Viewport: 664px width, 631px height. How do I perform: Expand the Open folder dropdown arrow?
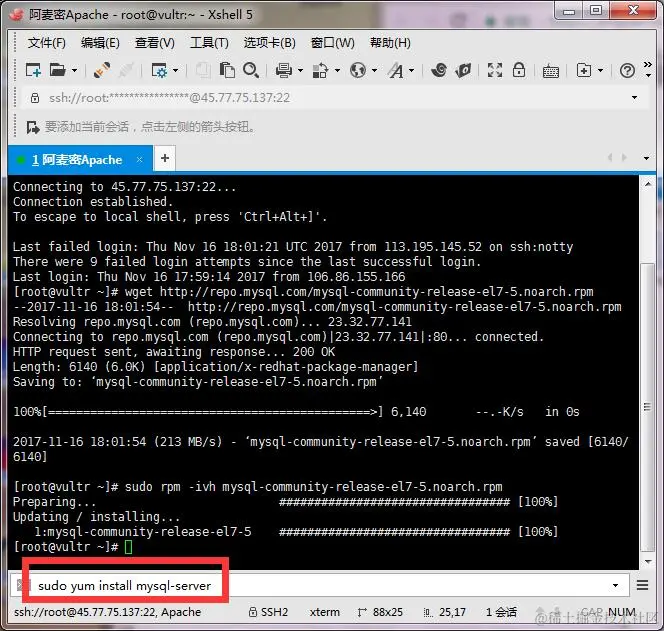(x=74, y=70)
